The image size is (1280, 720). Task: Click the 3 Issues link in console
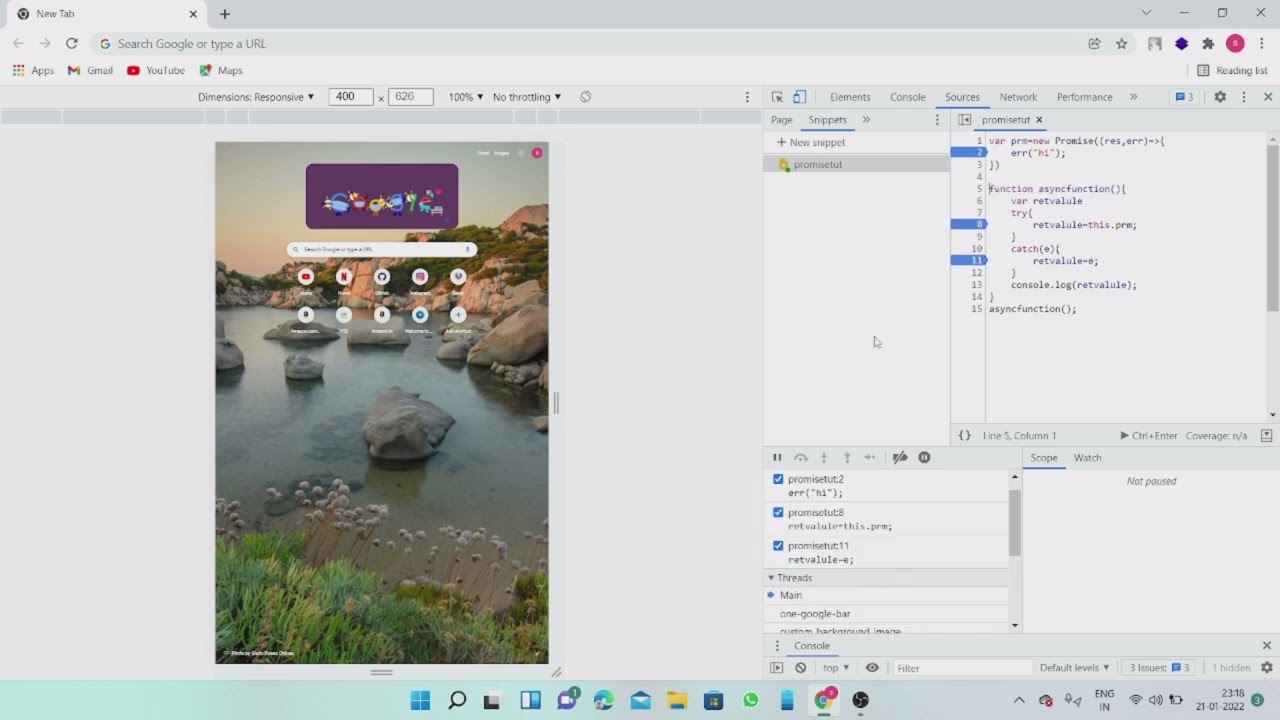(1159, 668)
